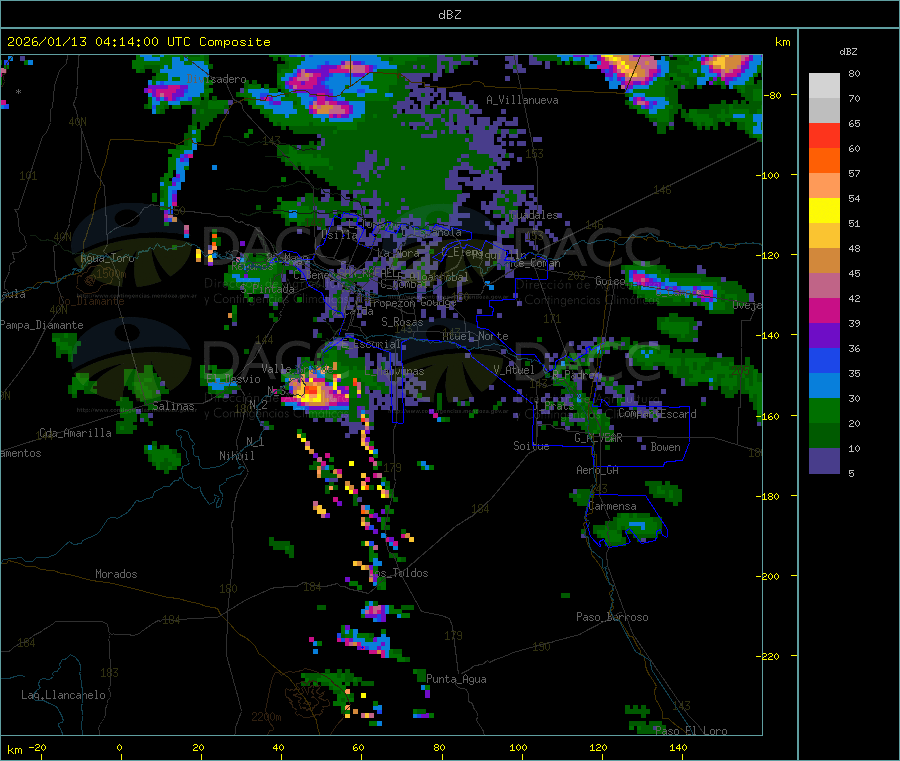Screen dimensions: 900x761
Task: Click the Co_Diamante place label
Action: coord(91,301)
